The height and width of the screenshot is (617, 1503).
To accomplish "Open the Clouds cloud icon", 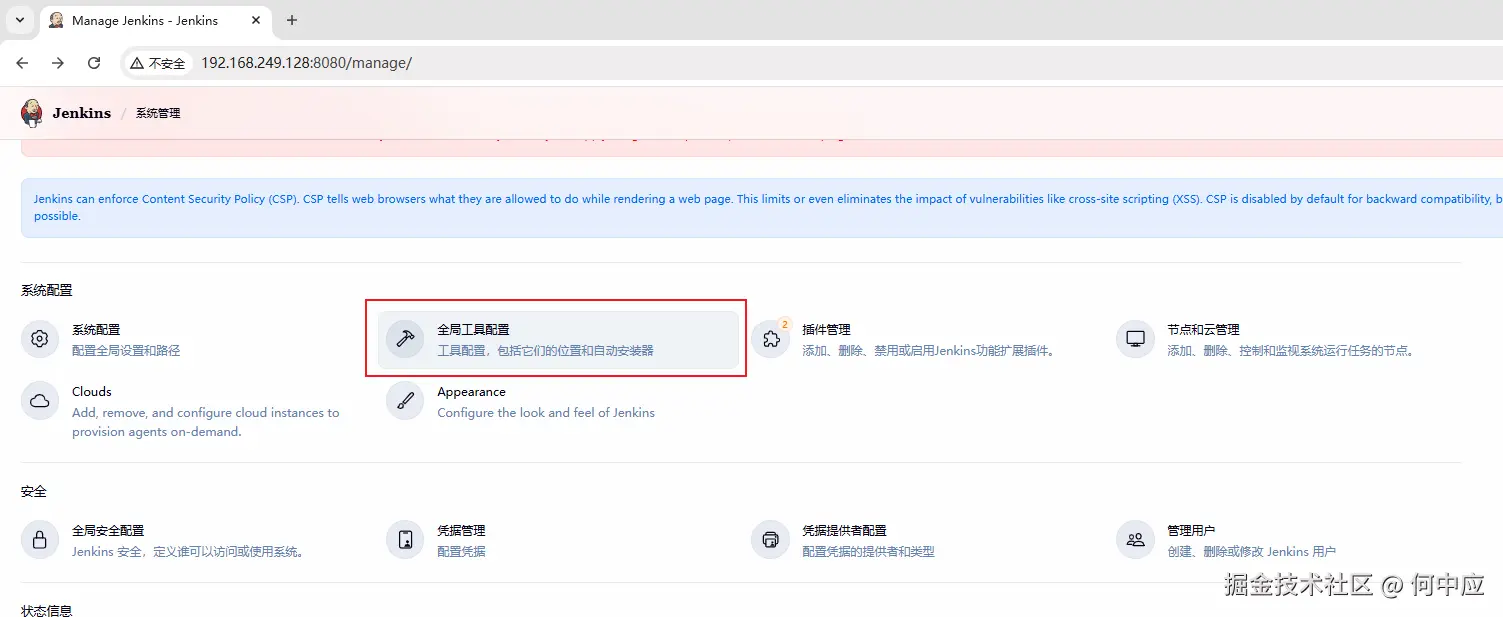I will (40, 401).
